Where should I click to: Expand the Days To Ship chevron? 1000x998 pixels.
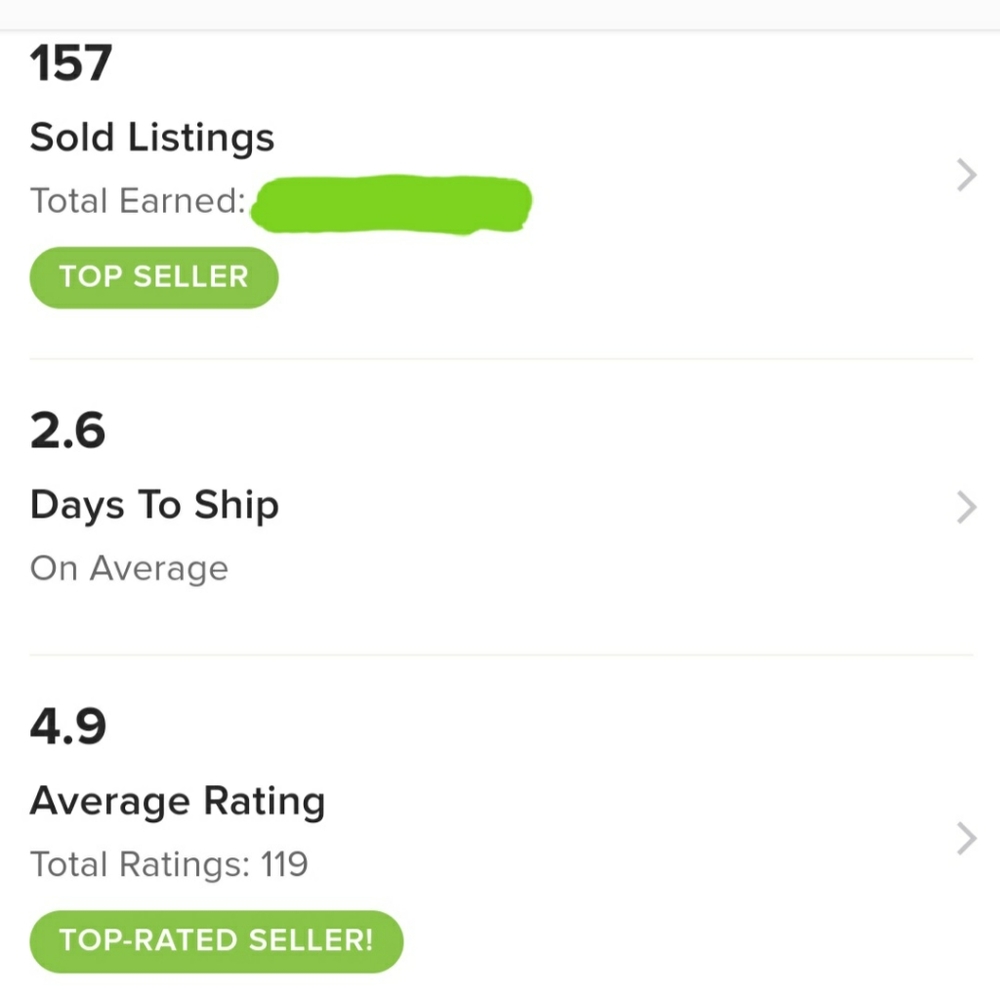pos(966,508)
